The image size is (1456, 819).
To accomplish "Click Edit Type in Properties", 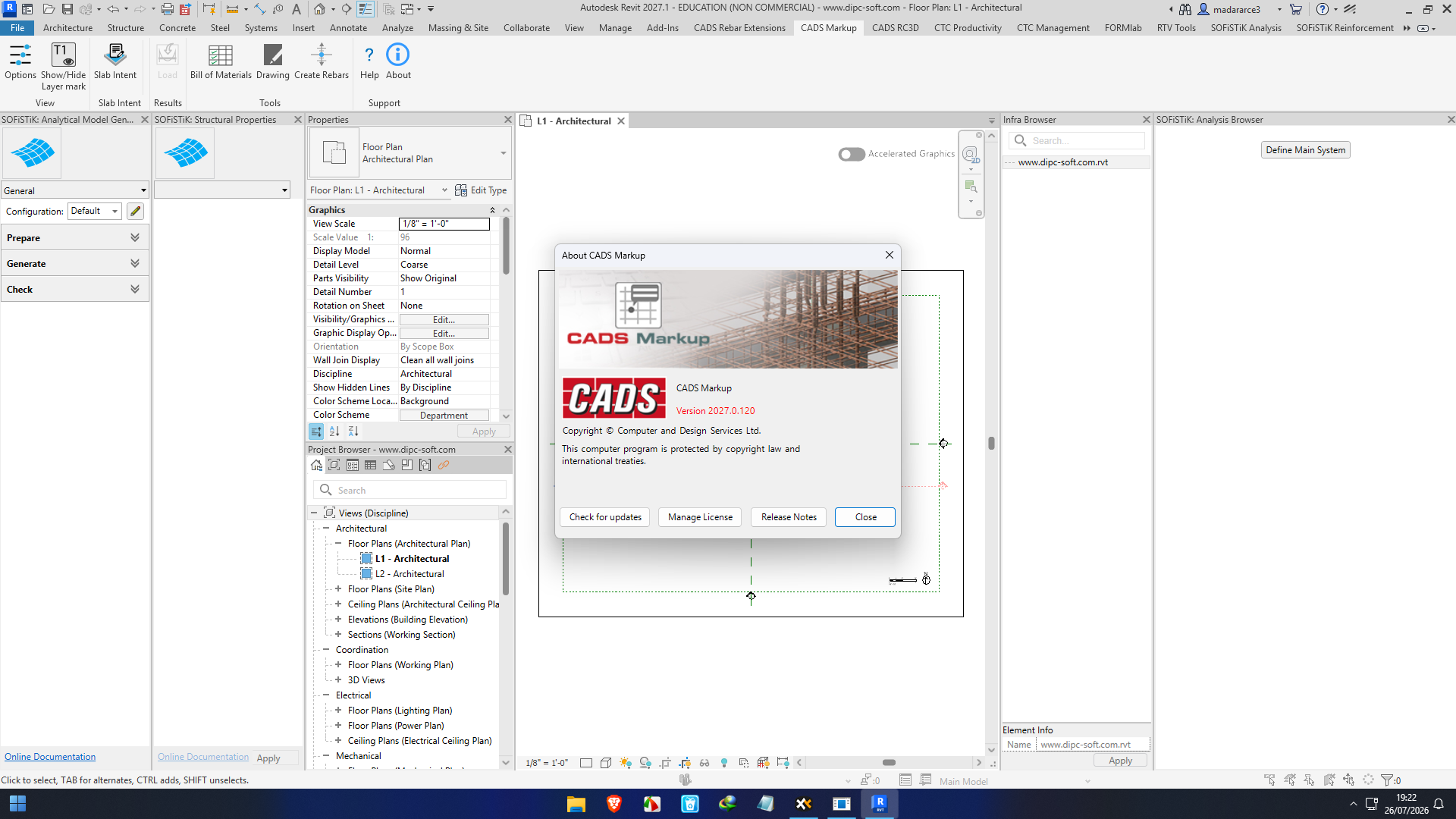I will pos(481,190).
